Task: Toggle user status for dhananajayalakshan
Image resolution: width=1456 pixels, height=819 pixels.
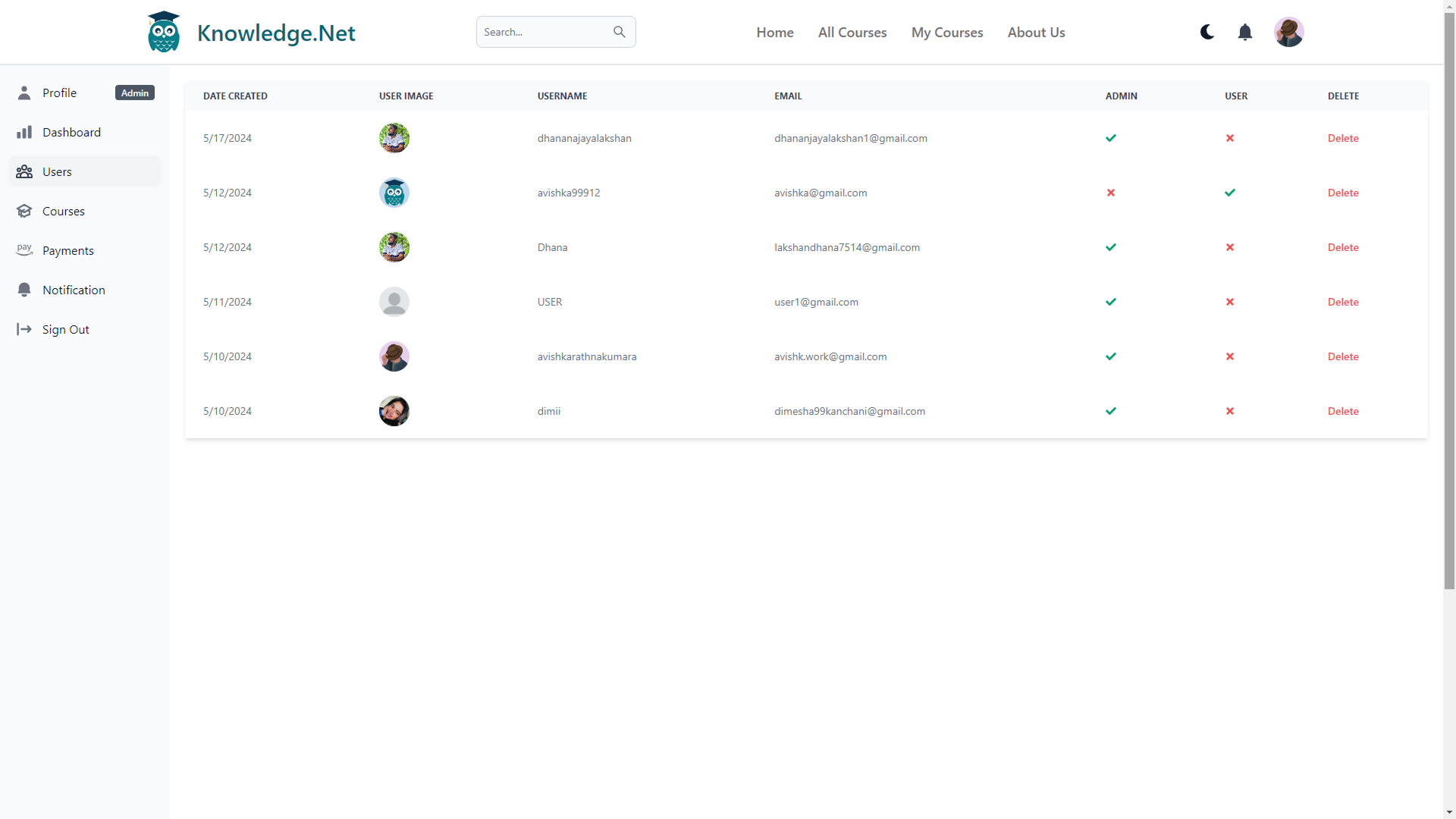Action: 1229,138
